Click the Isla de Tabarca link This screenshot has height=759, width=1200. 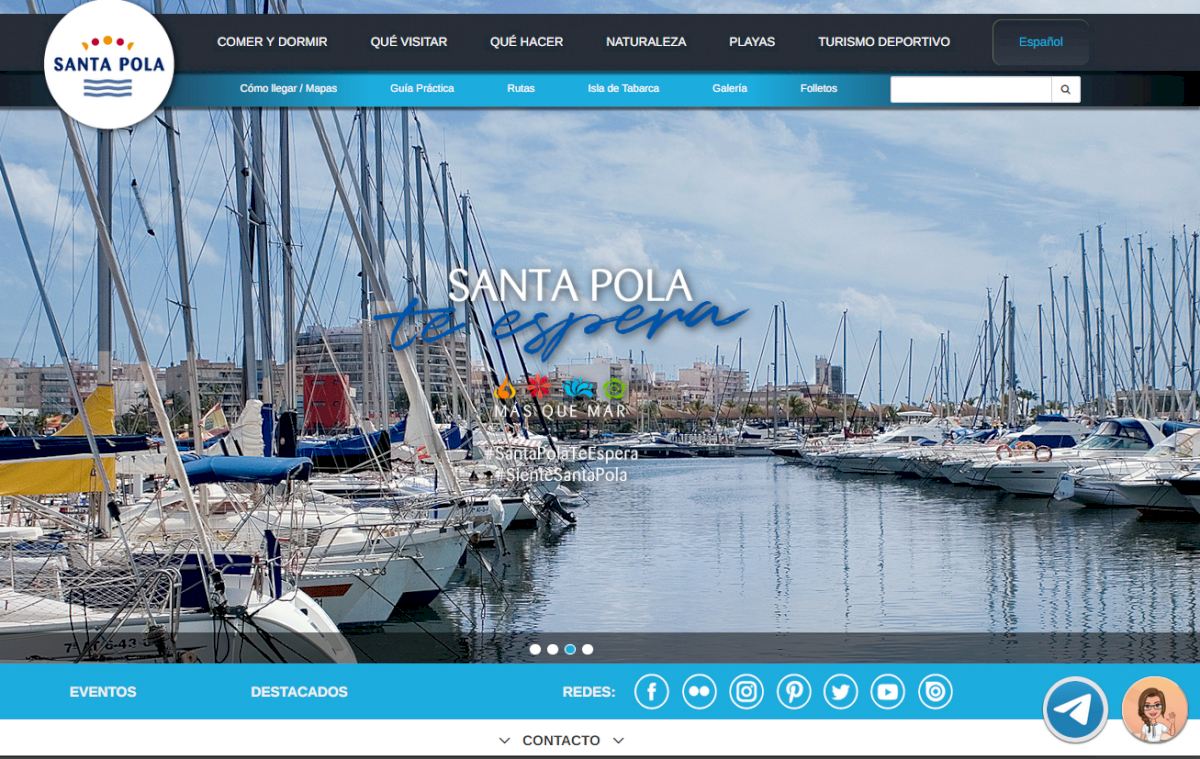pos(623,88)
